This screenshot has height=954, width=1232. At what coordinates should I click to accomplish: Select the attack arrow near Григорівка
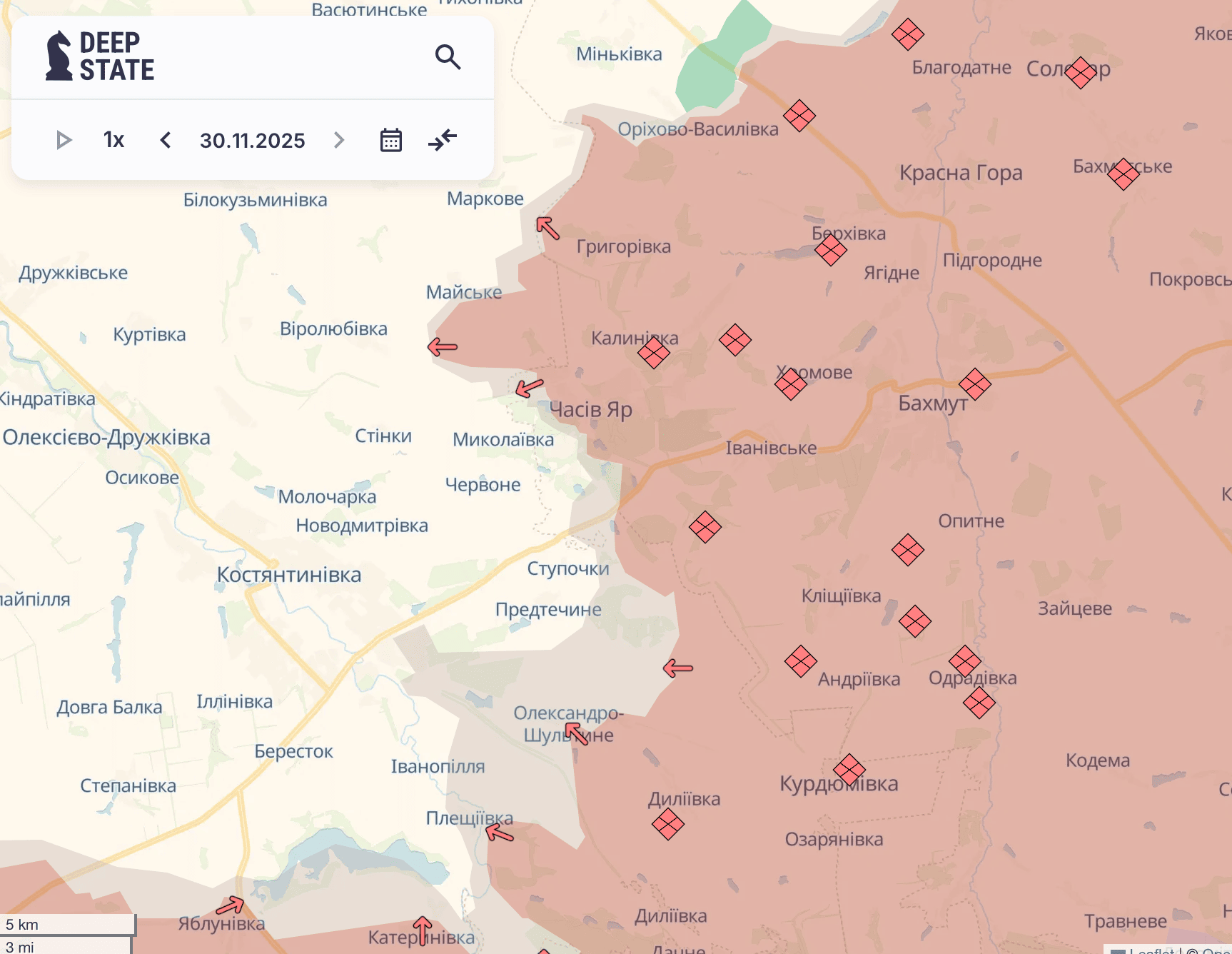[x=548, y=228]
